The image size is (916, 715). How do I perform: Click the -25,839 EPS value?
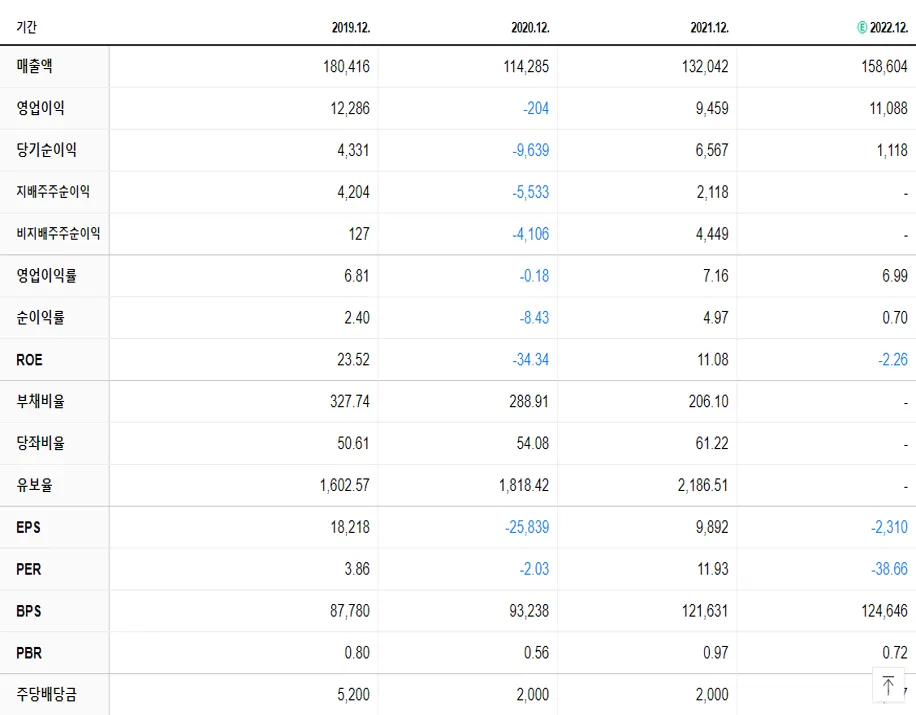(x=528, y=527)
